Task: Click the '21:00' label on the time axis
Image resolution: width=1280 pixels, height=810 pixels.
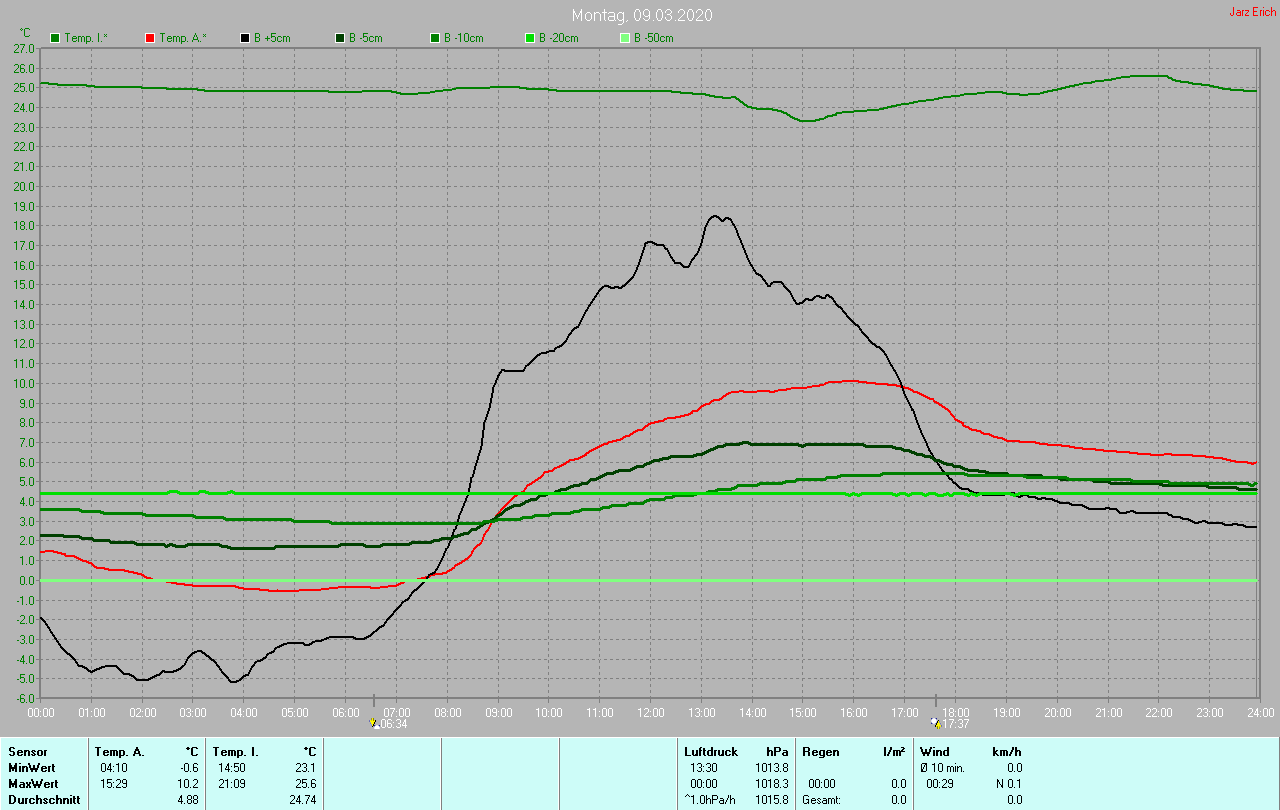Action: tap(1108, 712)
